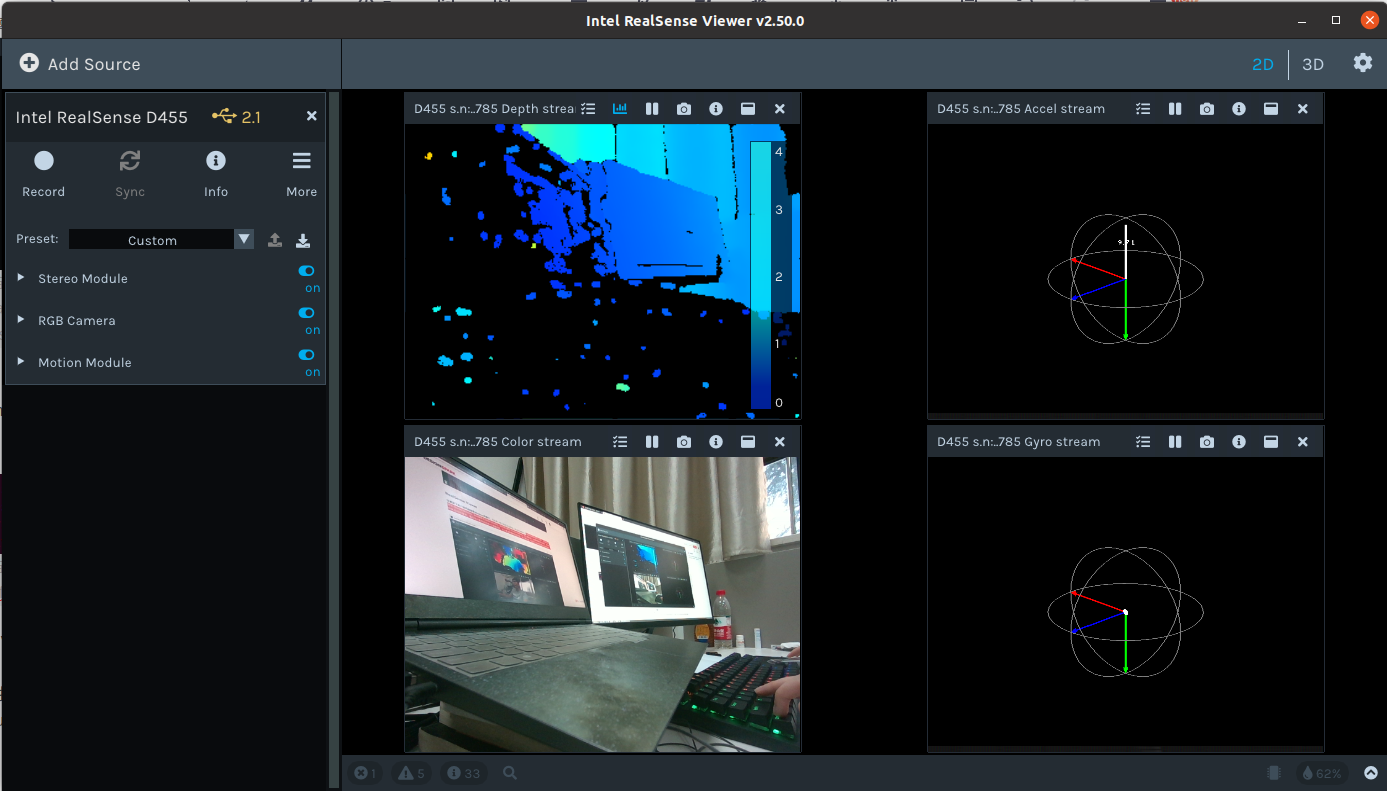This screenshot has width=1387, height=791.
Task: Open the viewer settings gear
Action: click(1362, 62)
